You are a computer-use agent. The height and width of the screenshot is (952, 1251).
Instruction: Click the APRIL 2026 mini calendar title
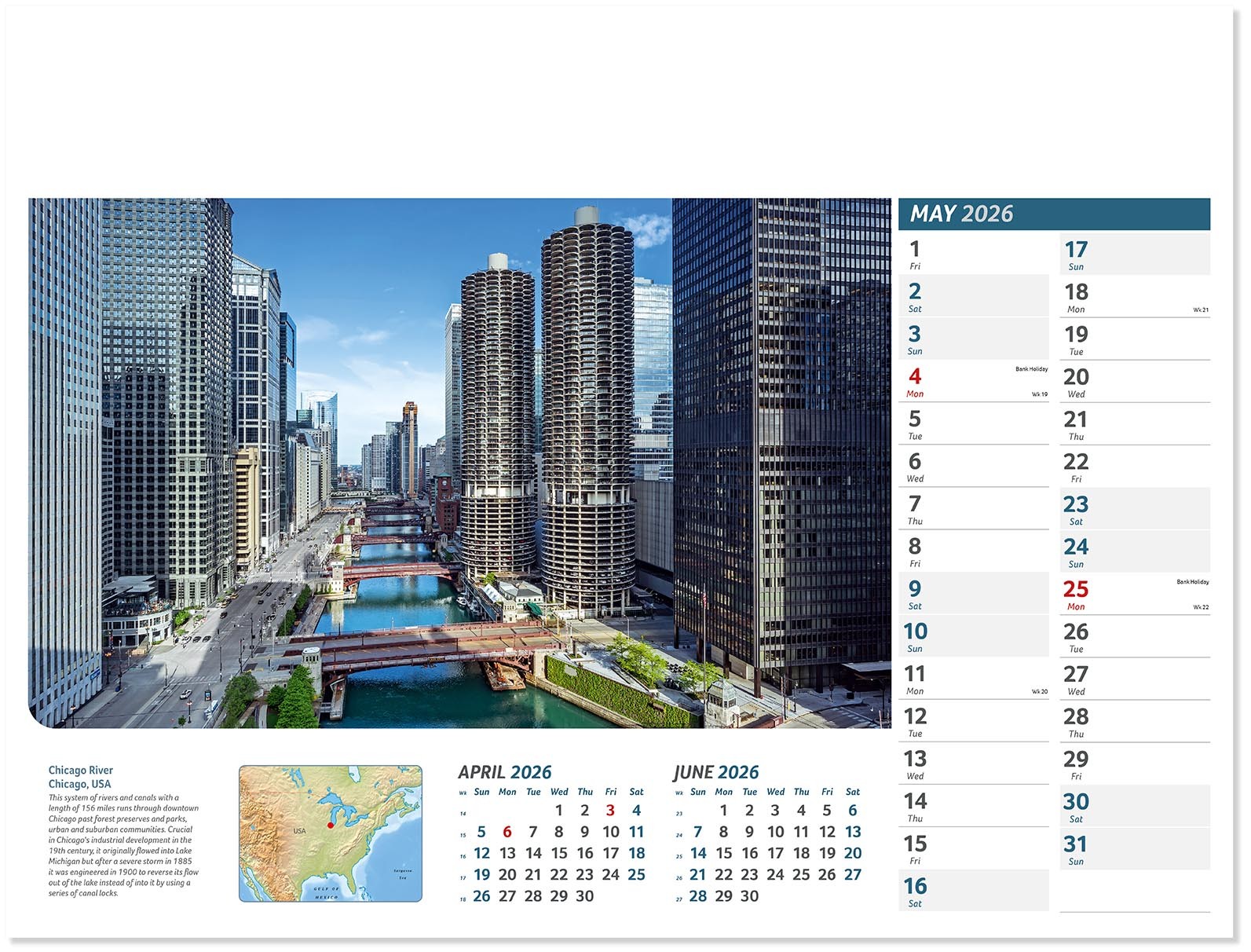(x=504, y=772)
